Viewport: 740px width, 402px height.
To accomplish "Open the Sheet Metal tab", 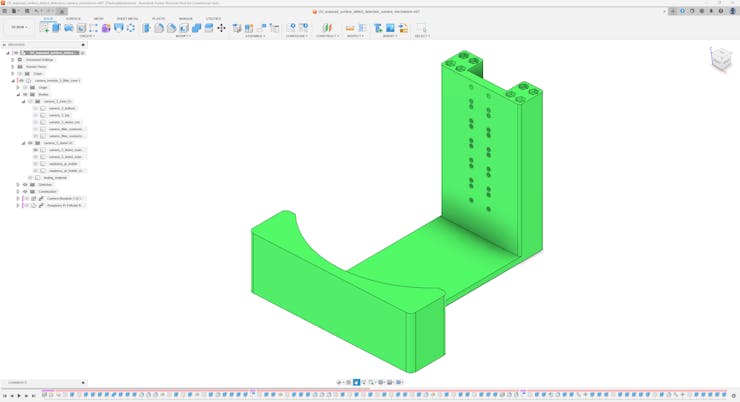I will 127,19.
